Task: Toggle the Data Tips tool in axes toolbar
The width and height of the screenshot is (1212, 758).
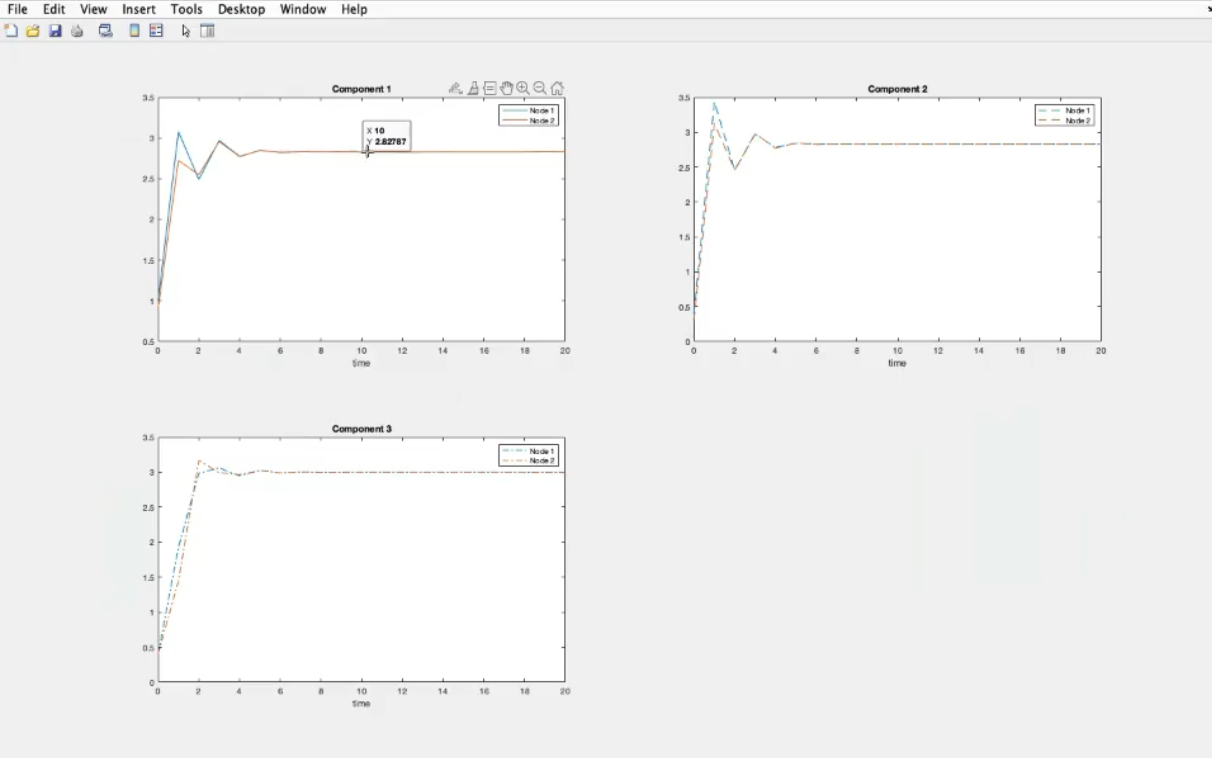Action: coord(490,88)
